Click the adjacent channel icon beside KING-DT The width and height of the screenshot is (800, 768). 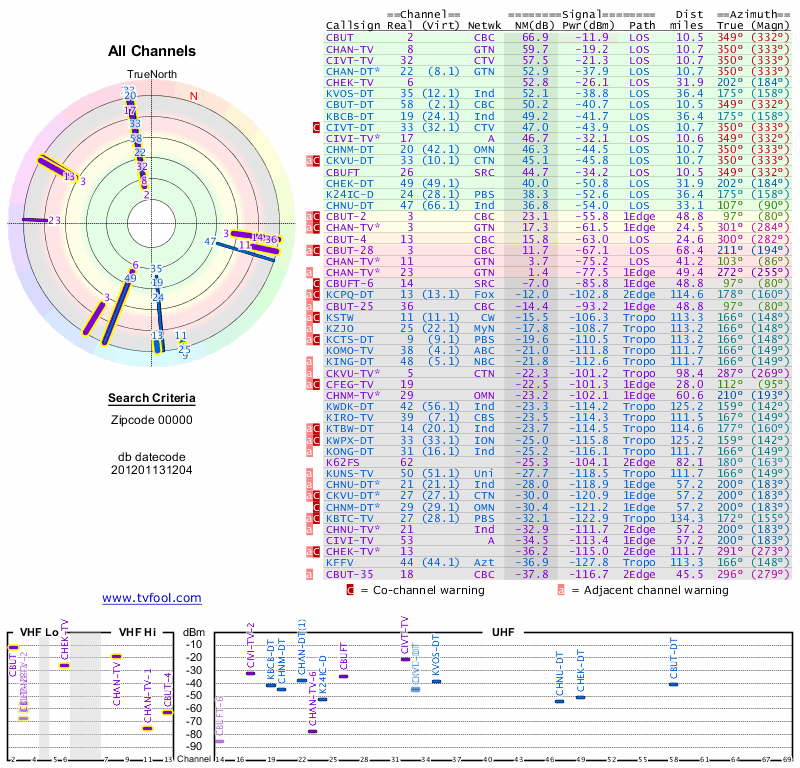[309, 362]
